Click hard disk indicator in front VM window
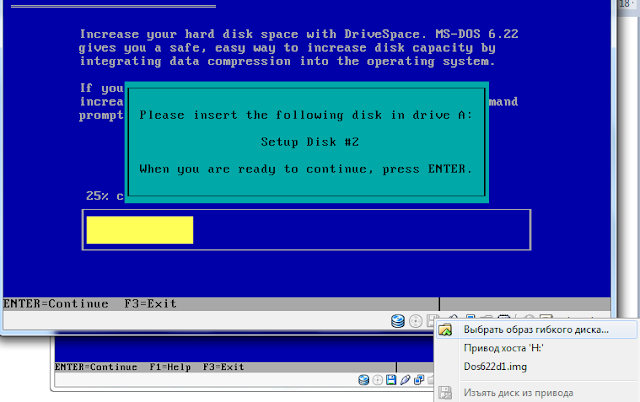The image size is (640, 402). tap(398, 321)
